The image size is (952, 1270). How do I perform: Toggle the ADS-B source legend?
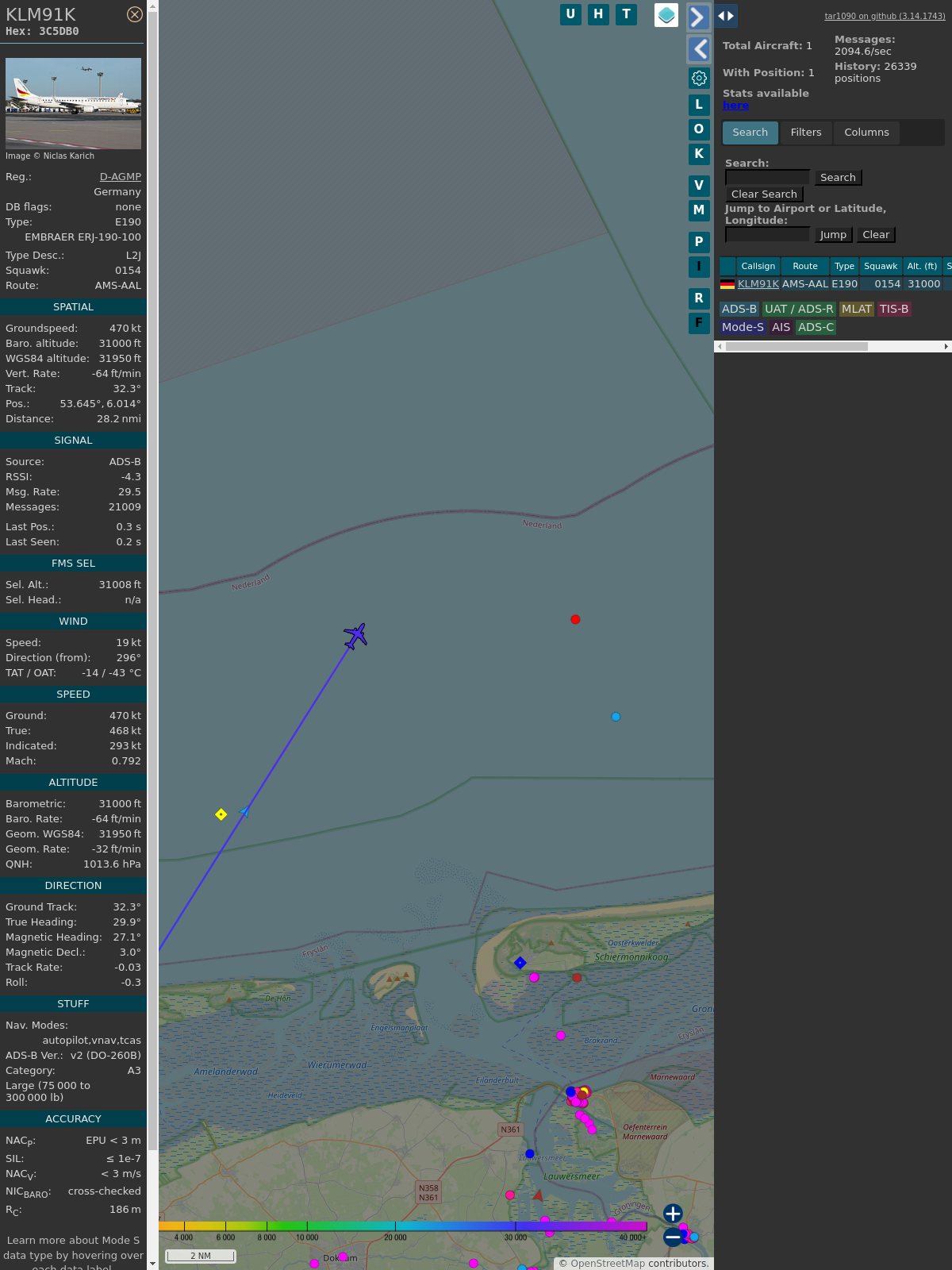pyautogui.click(x=739, y=310)
